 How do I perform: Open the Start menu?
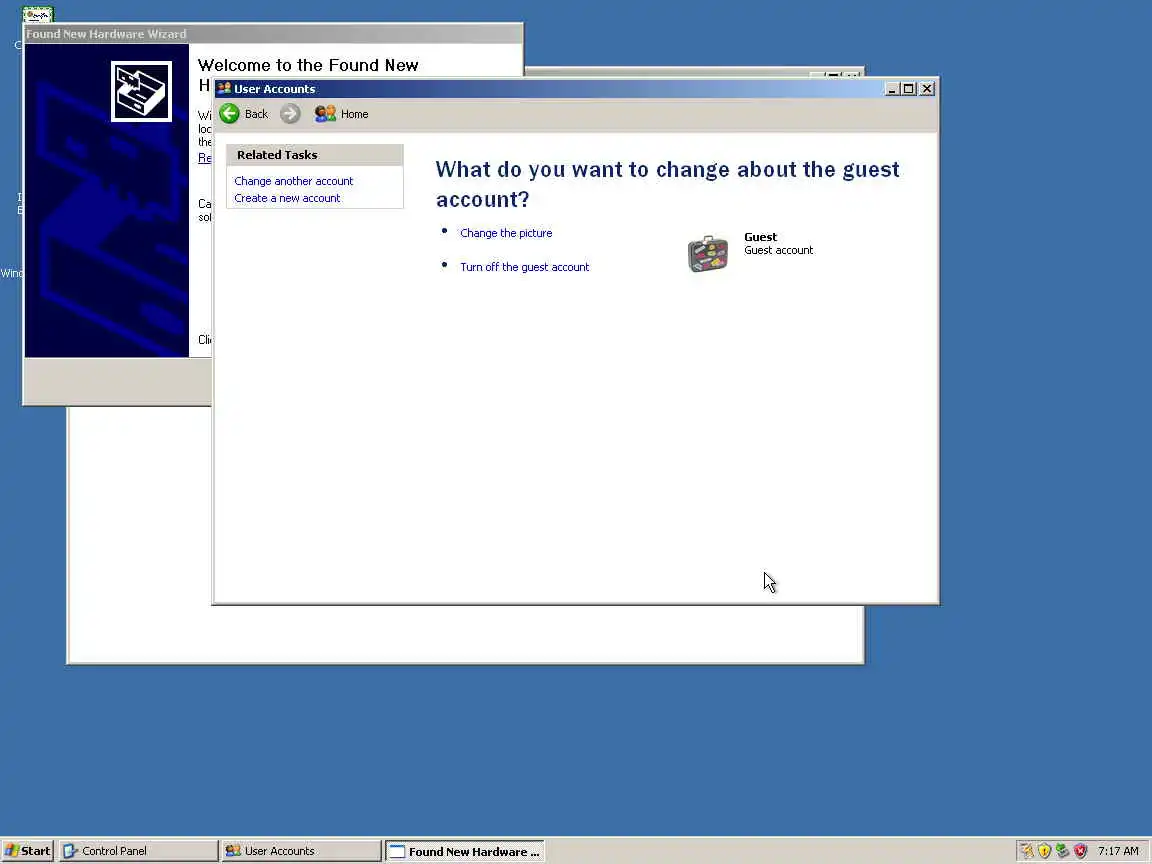[x=27, y=851]
